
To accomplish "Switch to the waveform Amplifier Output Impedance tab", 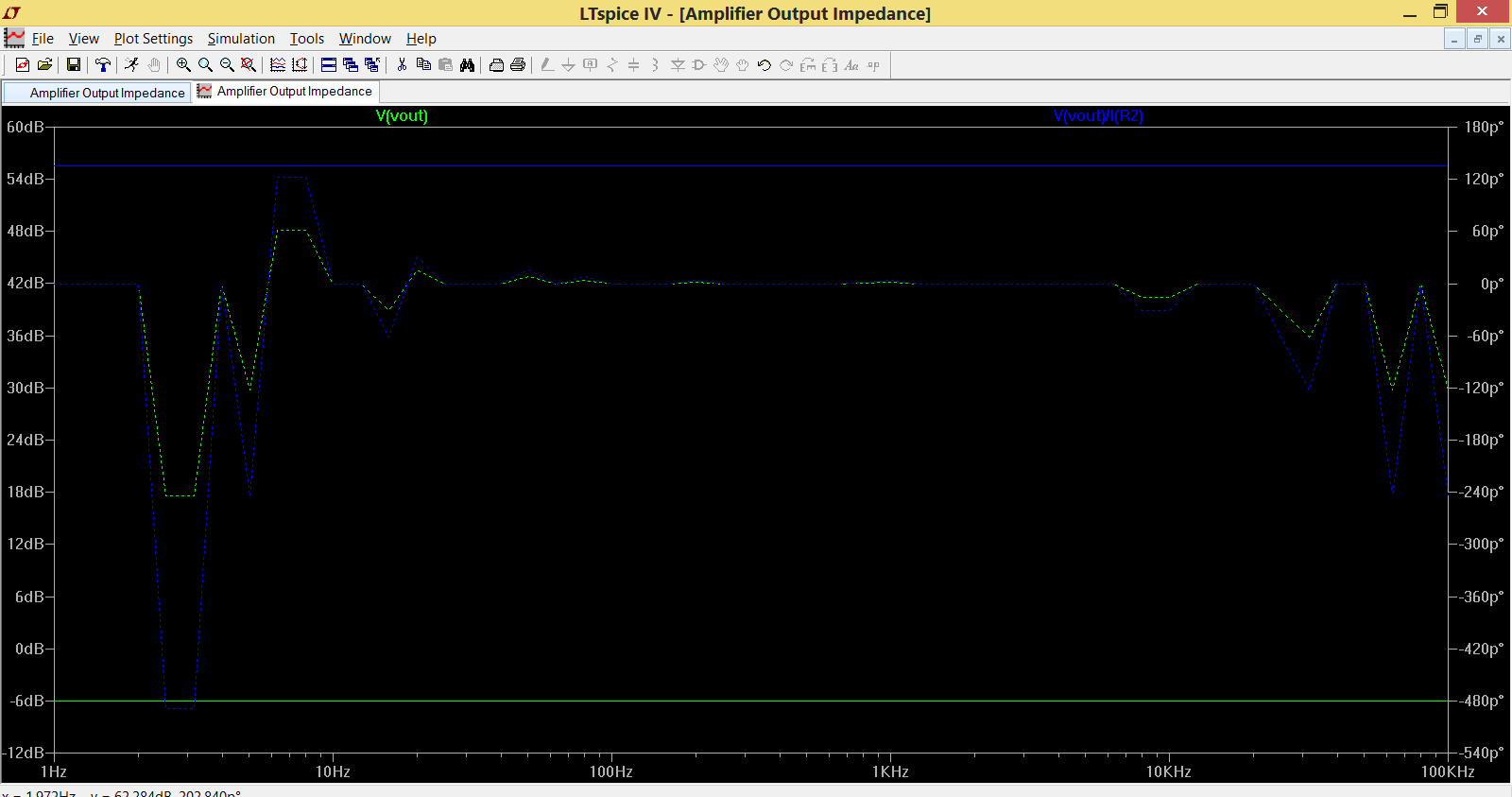I will click(x=285, y=92).
